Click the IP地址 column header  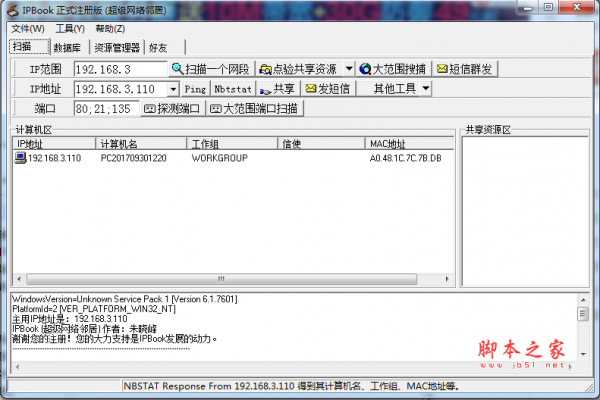coord(54,144)
